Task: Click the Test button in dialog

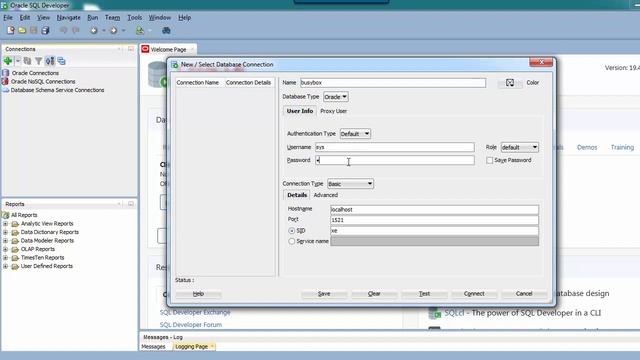Action: pos(424,294)
